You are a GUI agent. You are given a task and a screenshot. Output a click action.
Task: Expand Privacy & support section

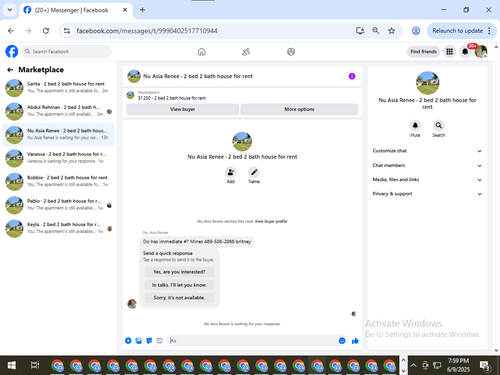point(427,194)
